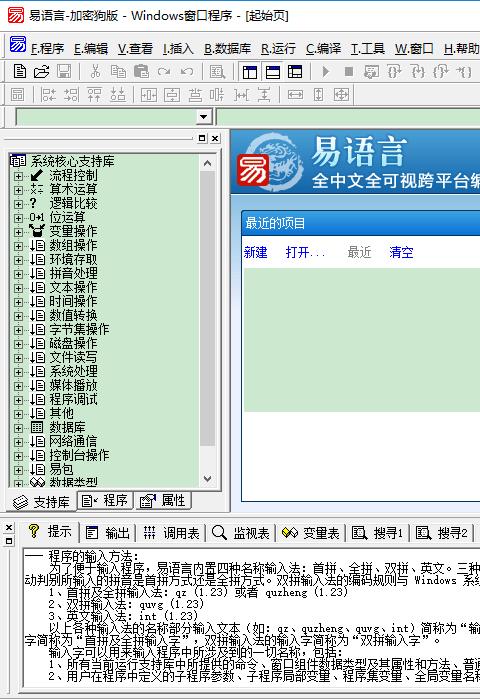The height and width of the screenshot is (700, 480).
Task: Open the 输出 bottom tab
Action: pyautogui.click(x=108, y=533)
